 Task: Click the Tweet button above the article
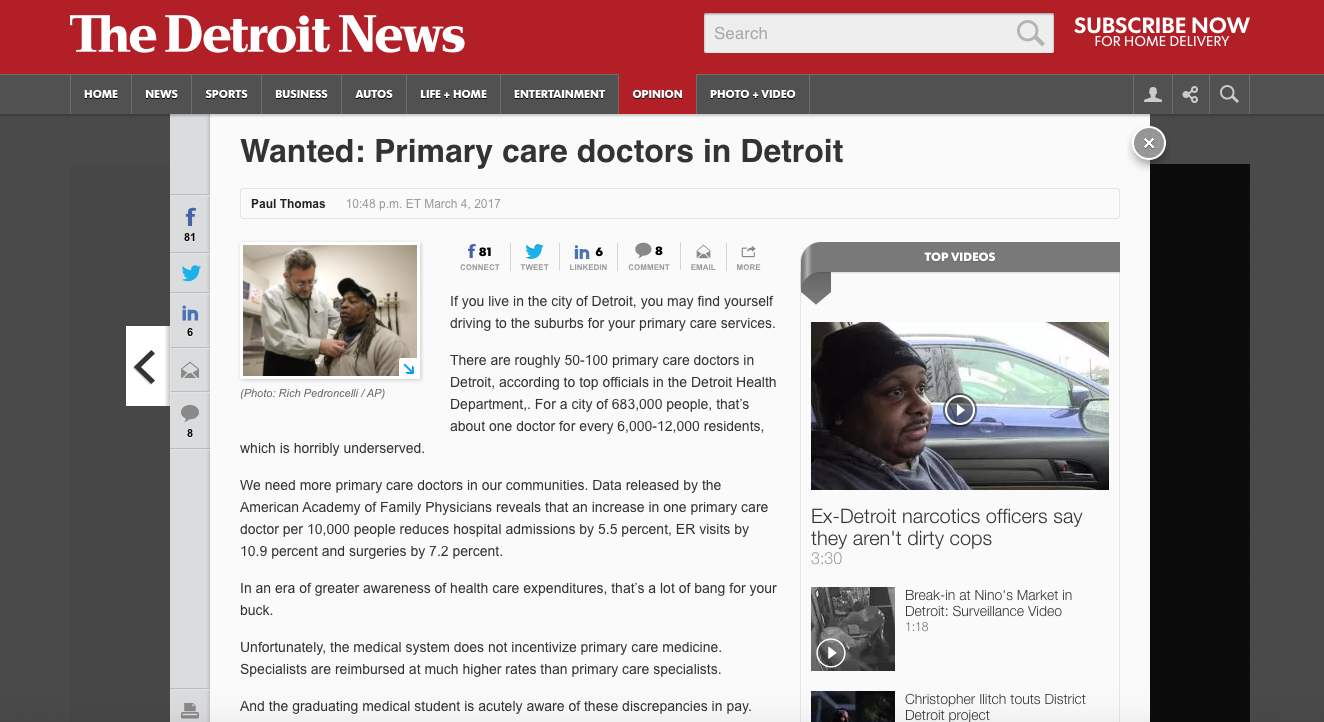click(534, 257)
